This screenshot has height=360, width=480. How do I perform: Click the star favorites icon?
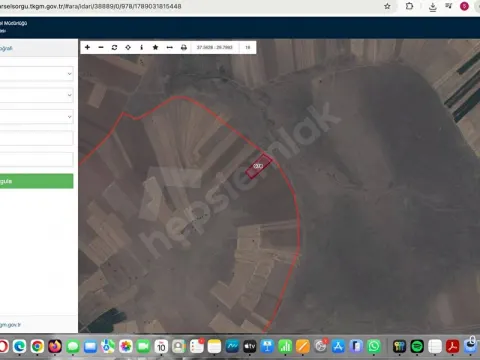click(x=155, y=47)
